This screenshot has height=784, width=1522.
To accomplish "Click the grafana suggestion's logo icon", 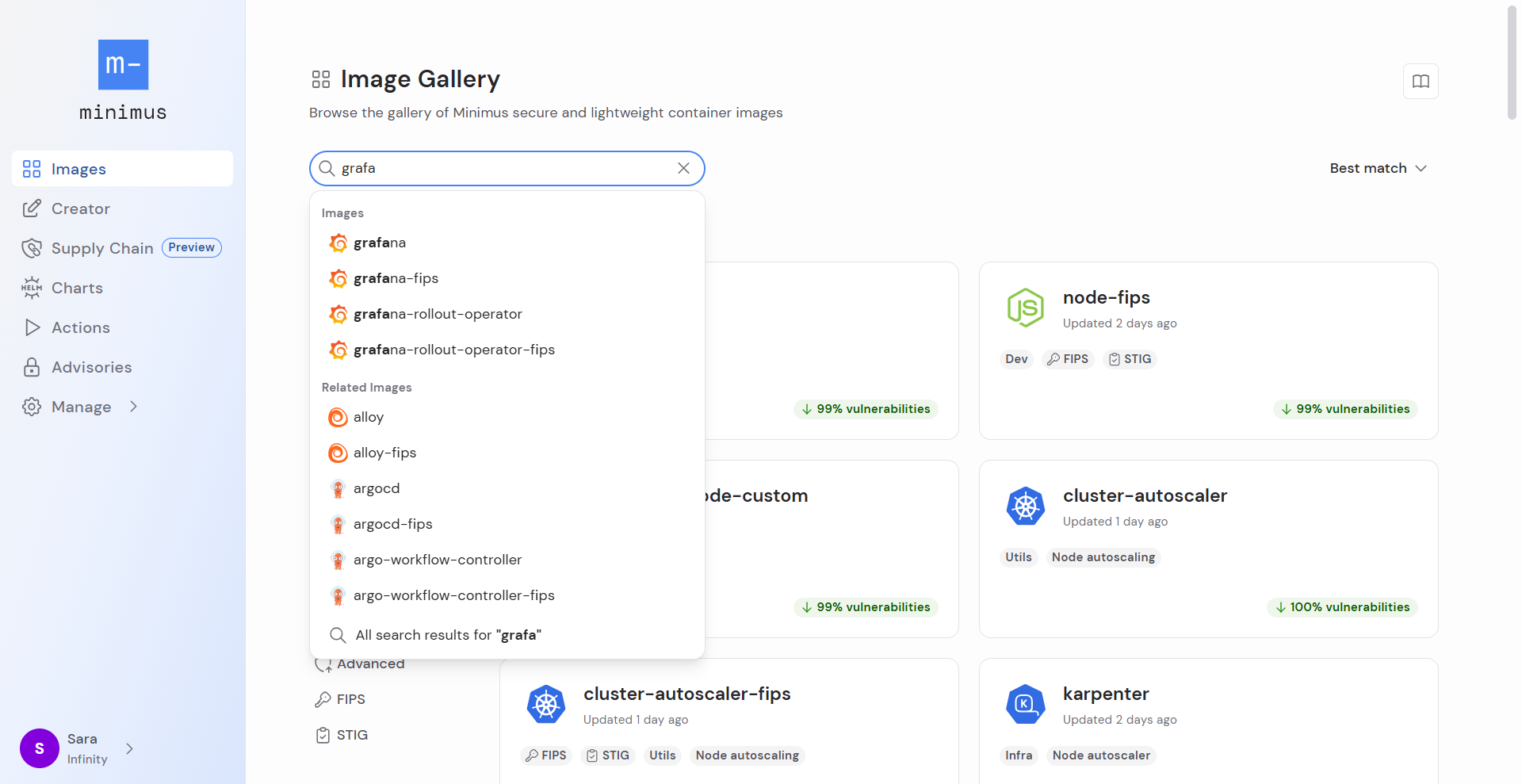I will point(338,243).
